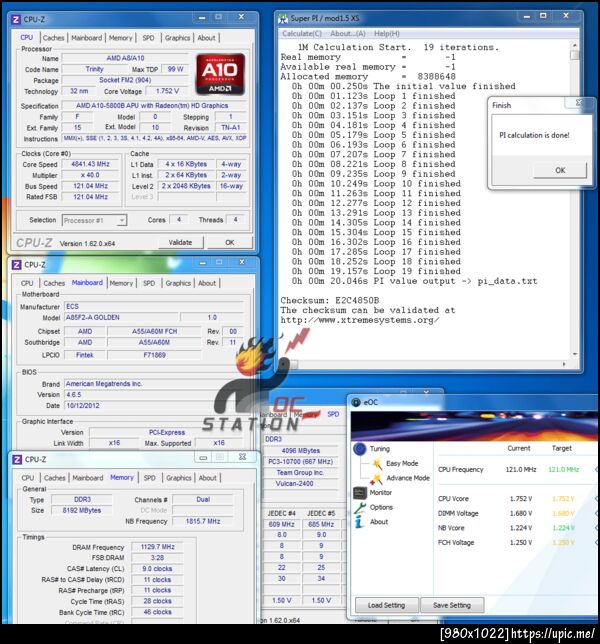Click the SPD tab in the background CPU-Z window
600x644 pixels.
tap(333, 414)
